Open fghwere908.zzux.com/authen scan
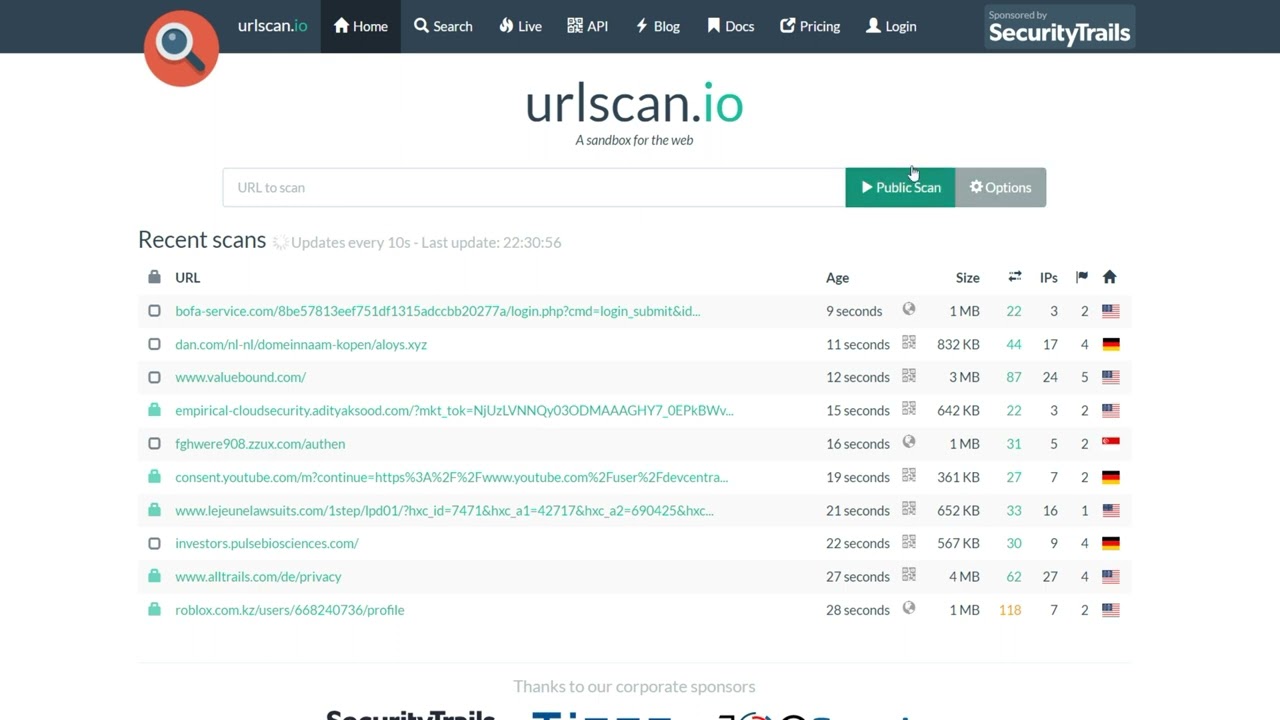 coord(260,443)
